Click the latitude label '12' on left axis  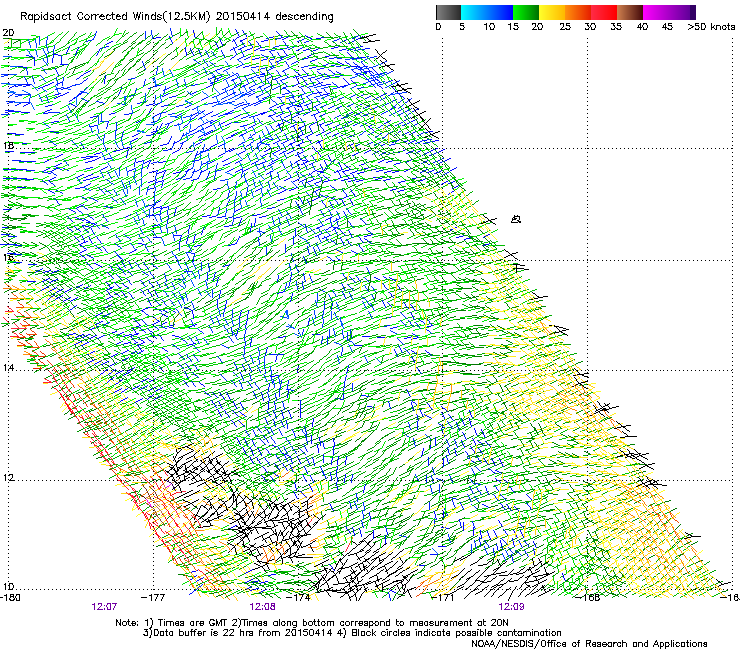[8, 478]
